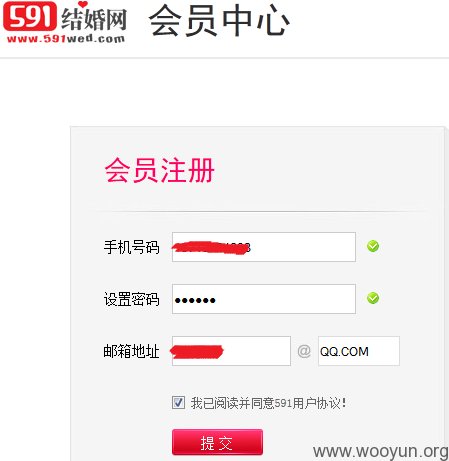Click the 手机号码 field label
Viewport: 449px width, 461px height.
(132, 247)
